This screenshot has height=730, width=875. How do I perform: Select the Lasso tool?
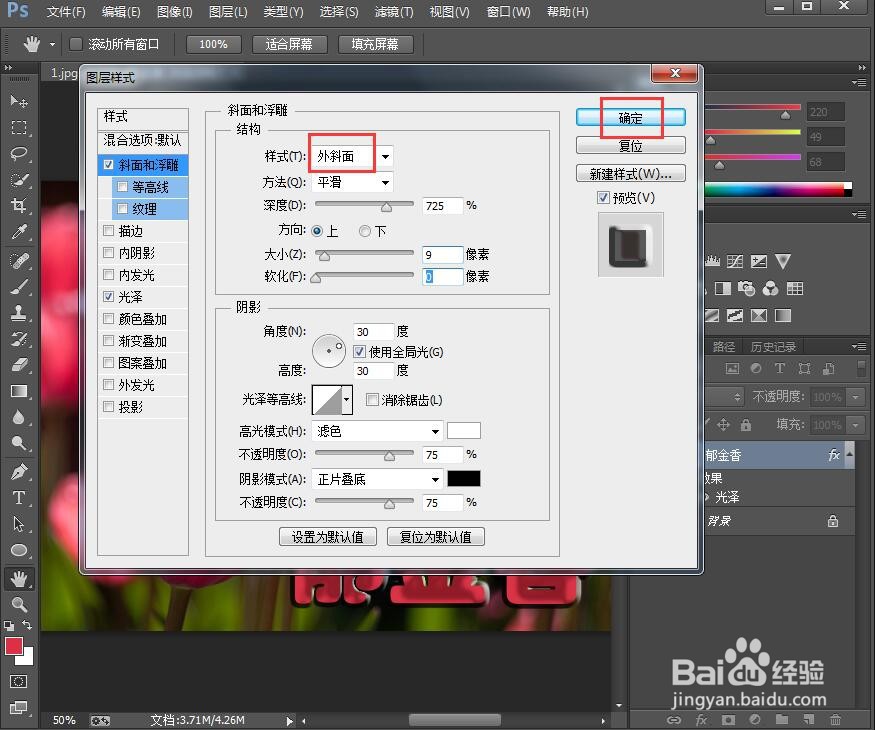coord(19,153)
